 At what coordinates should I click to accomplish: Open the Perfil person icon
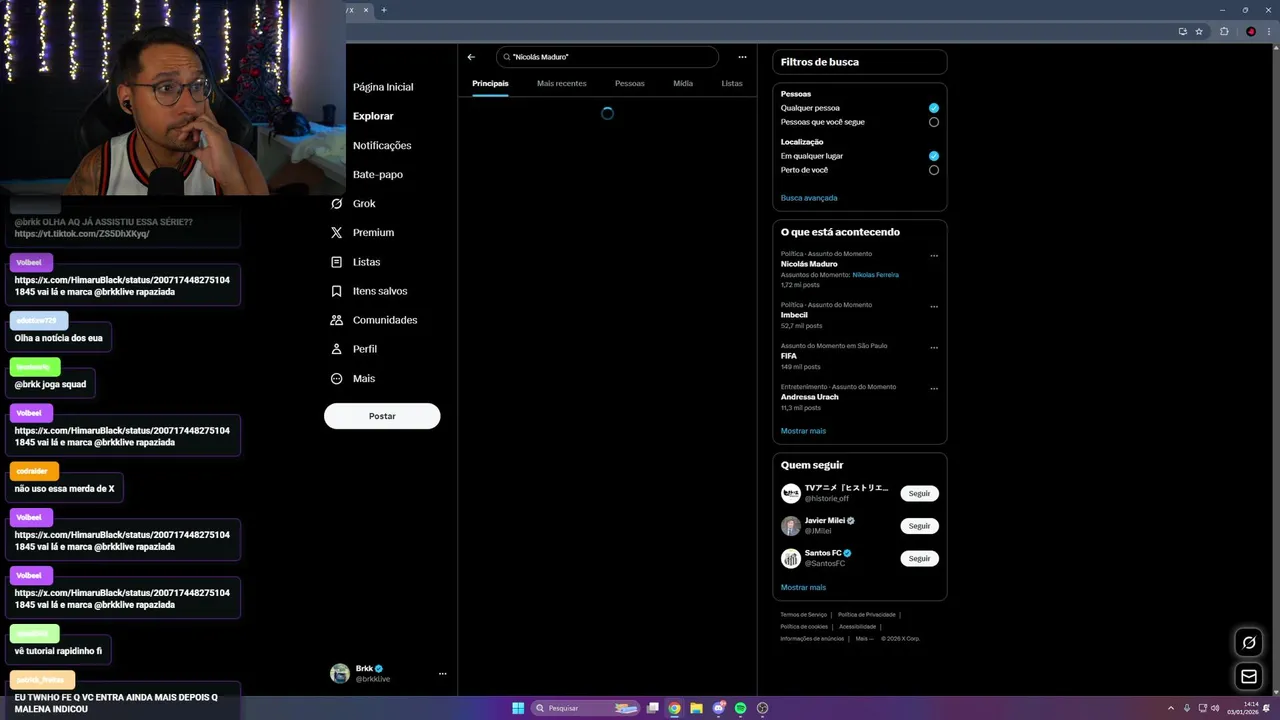pos(336,349)
